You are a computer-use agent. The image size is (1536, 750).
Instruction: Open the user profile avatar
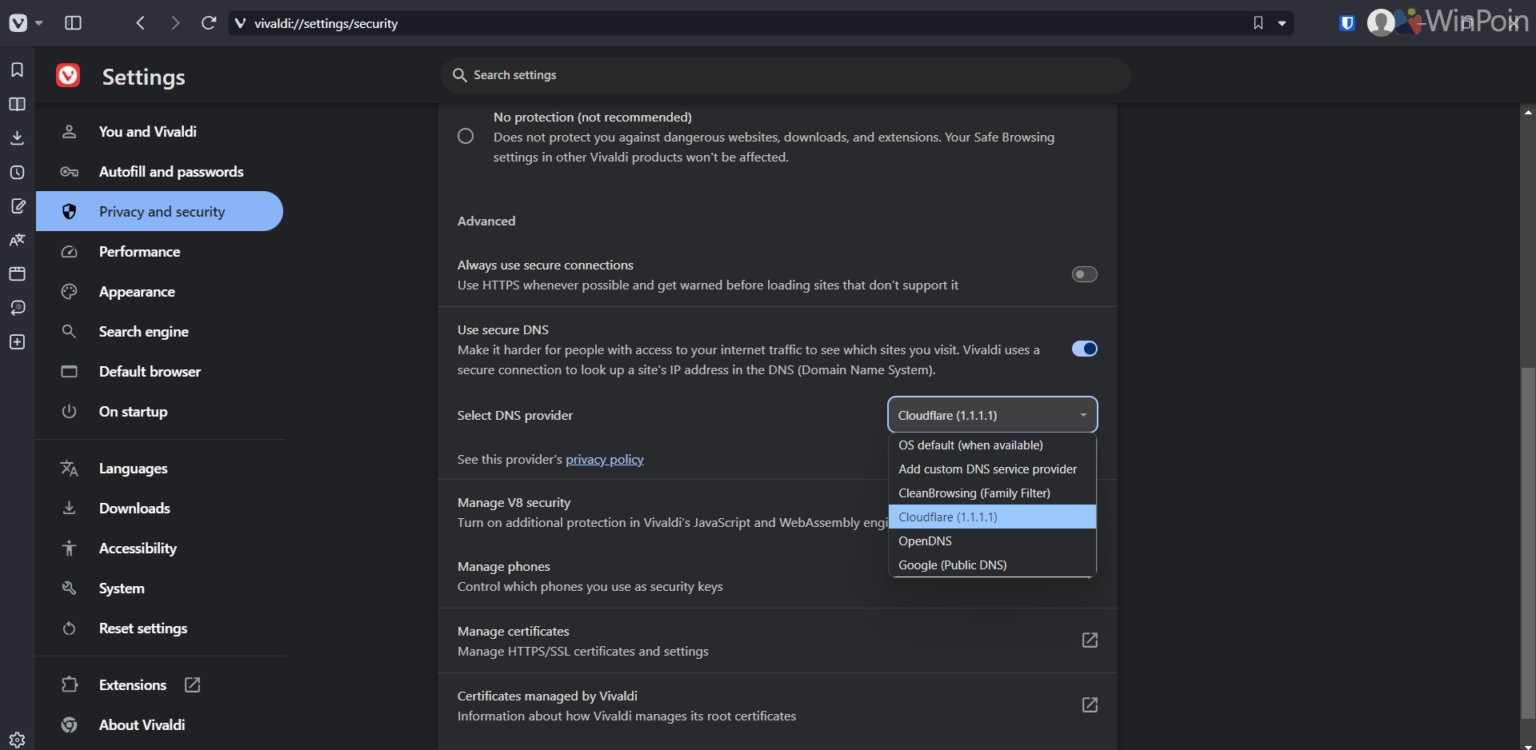(1381, 22)
